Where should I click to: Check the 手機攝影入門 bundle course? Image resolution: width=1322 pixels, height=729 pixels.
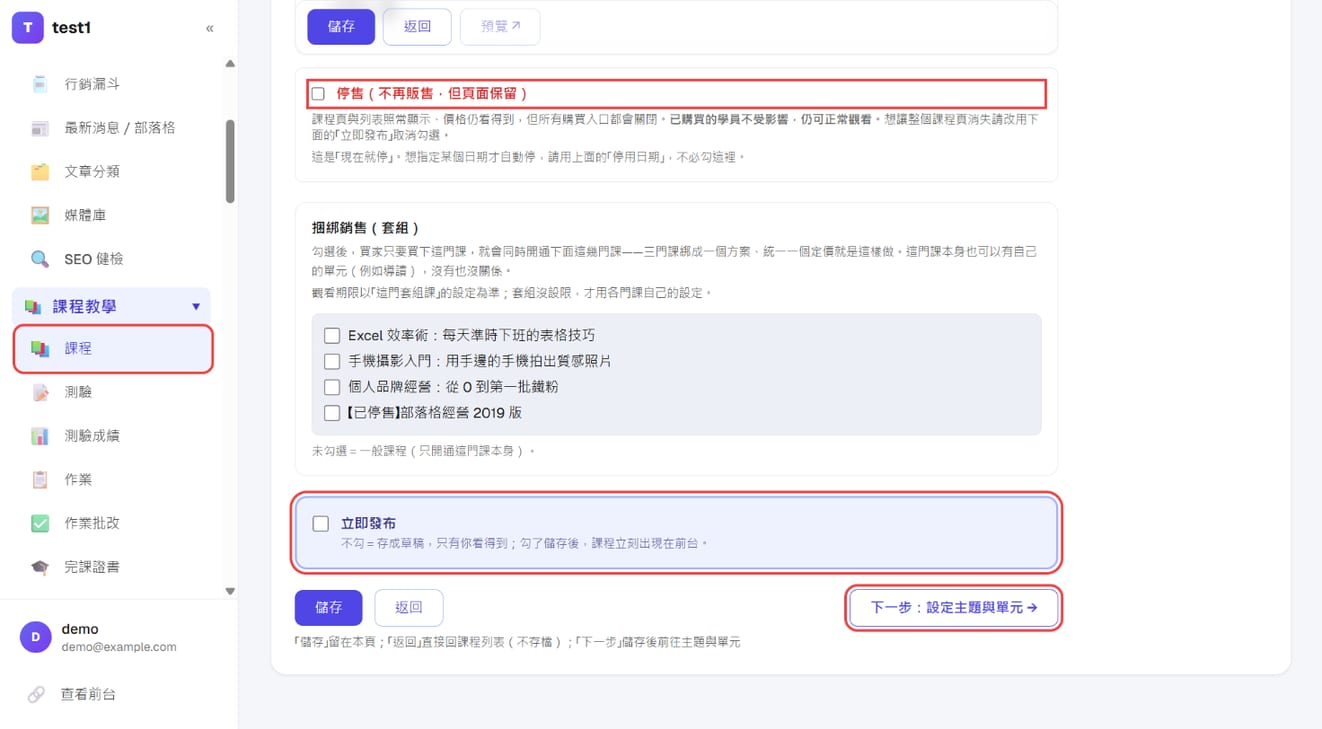[x=332, y=361]
